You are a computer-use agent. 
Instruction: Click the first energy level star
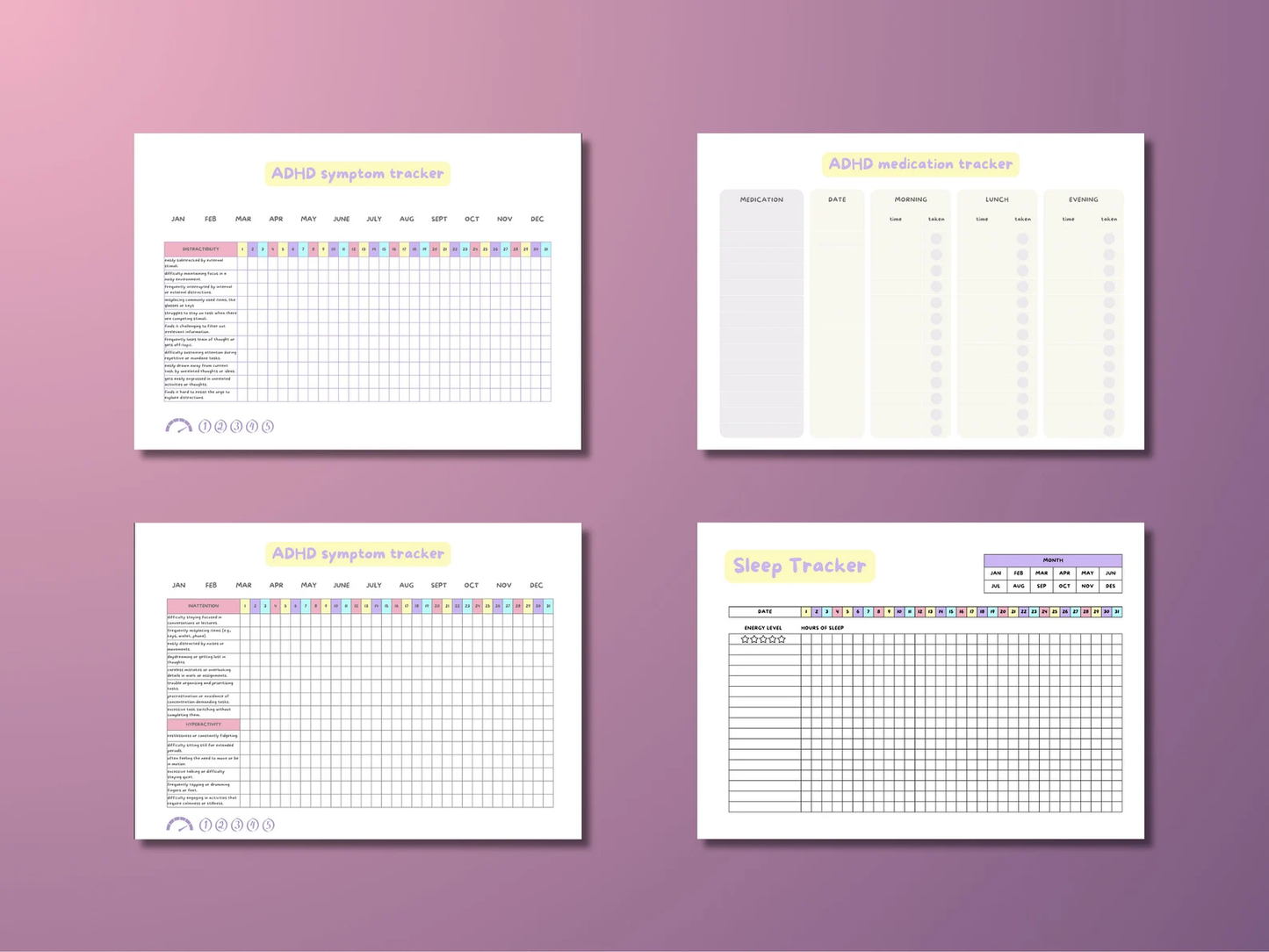tap(745, 639)
